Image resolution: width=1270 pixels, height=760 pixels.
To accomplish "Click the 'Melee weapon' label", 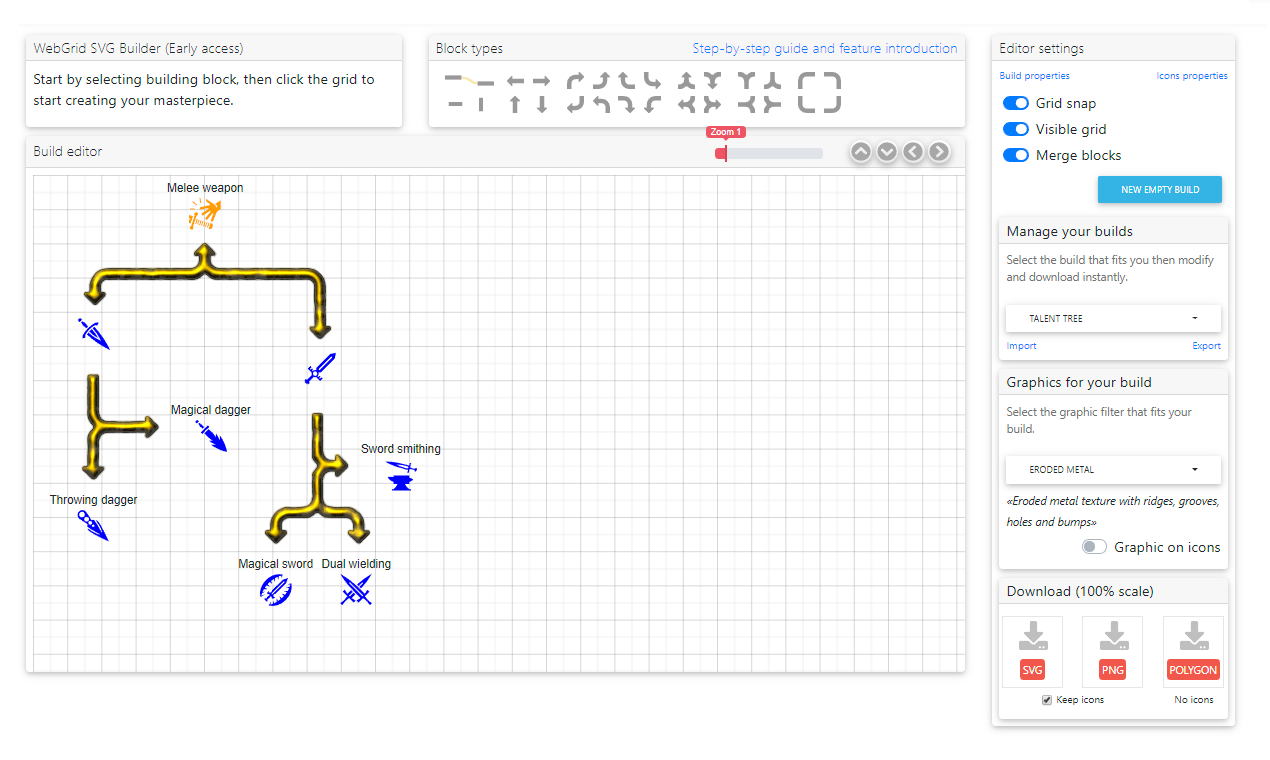I will [205, 188].
